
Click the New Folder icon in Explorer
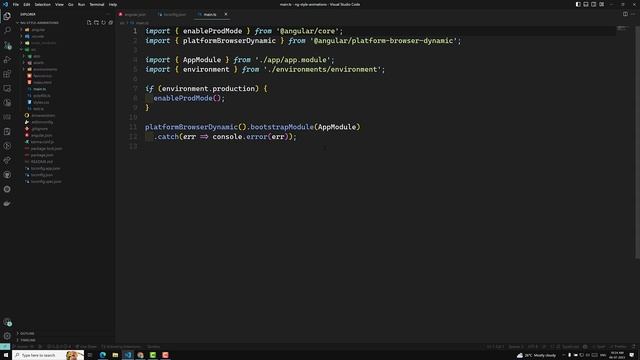click(x=96, y=23)
